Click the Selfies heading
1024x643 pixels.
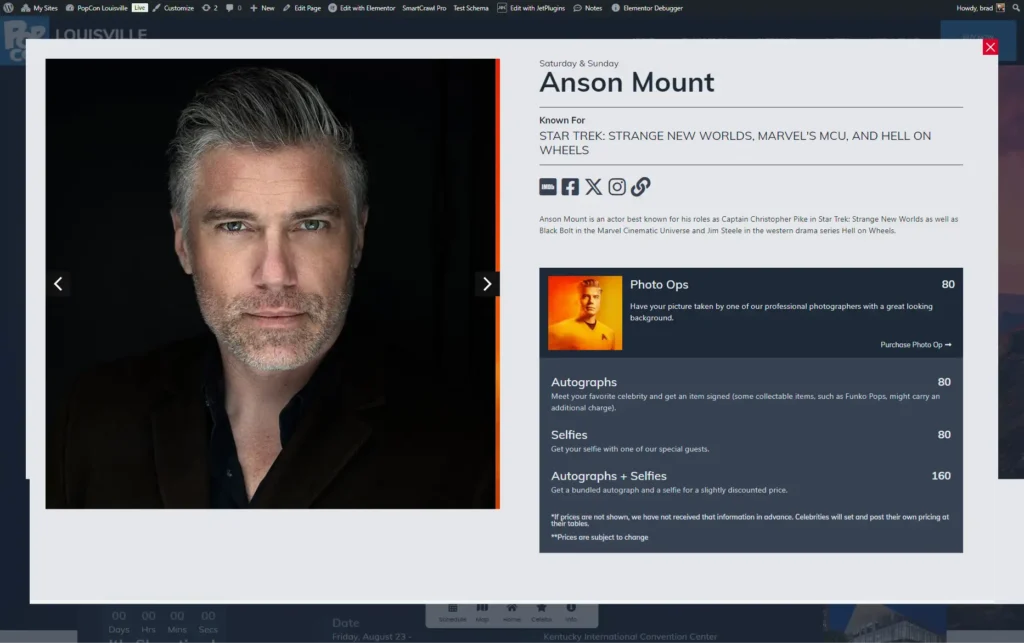click(x=569, y=435)
